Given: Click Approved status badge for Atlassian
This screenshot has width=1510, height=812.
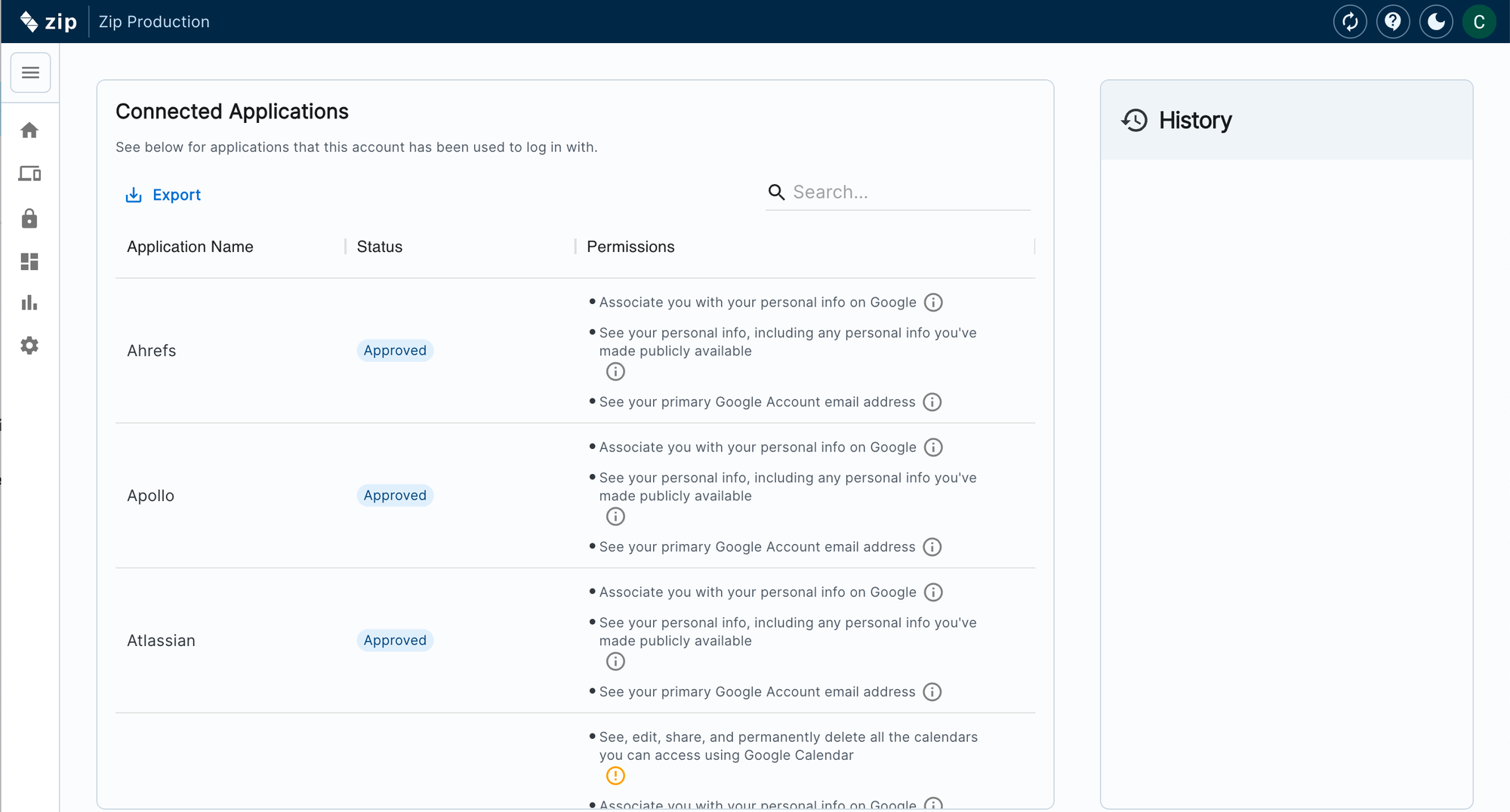Looking at the screenshot, I should pyautogui.click(x=395, y=640).
